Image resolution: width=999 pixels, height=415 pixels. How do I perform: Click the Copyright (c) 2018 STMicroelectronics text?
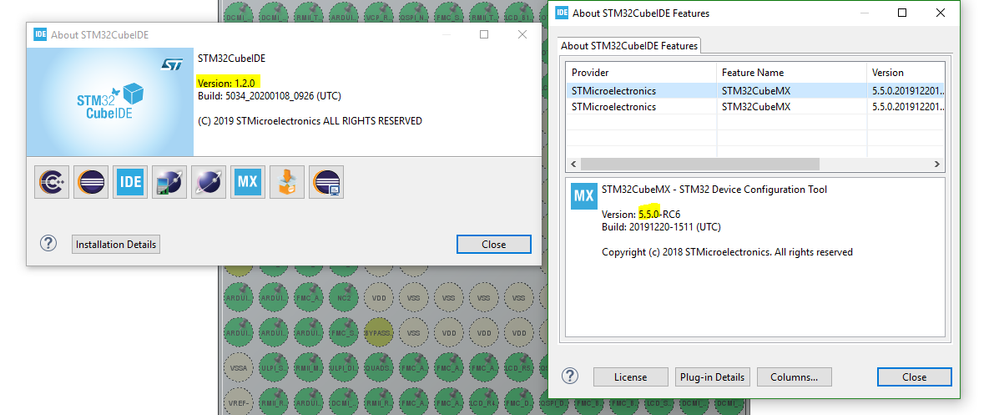727,252
